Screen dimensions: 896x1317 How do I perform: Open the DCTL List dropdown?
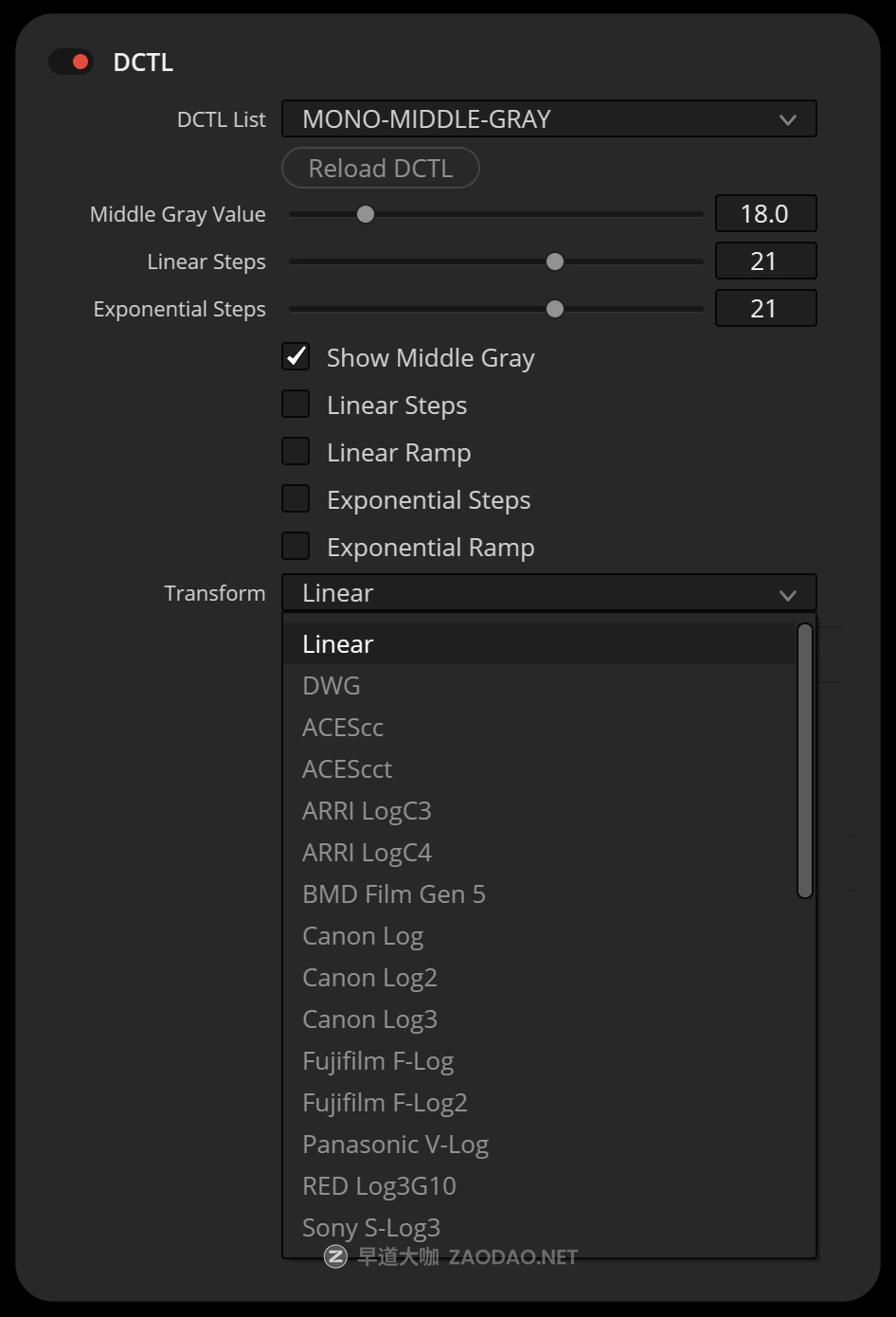[x=548, y=119]
